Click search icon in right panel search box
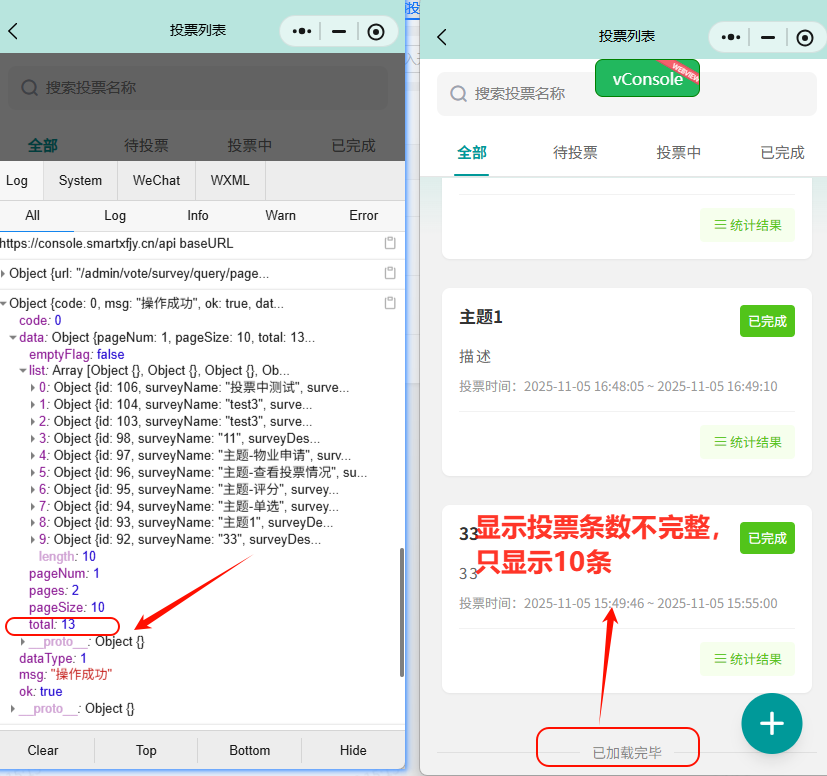827x776 pixels. tap(459, 93)
